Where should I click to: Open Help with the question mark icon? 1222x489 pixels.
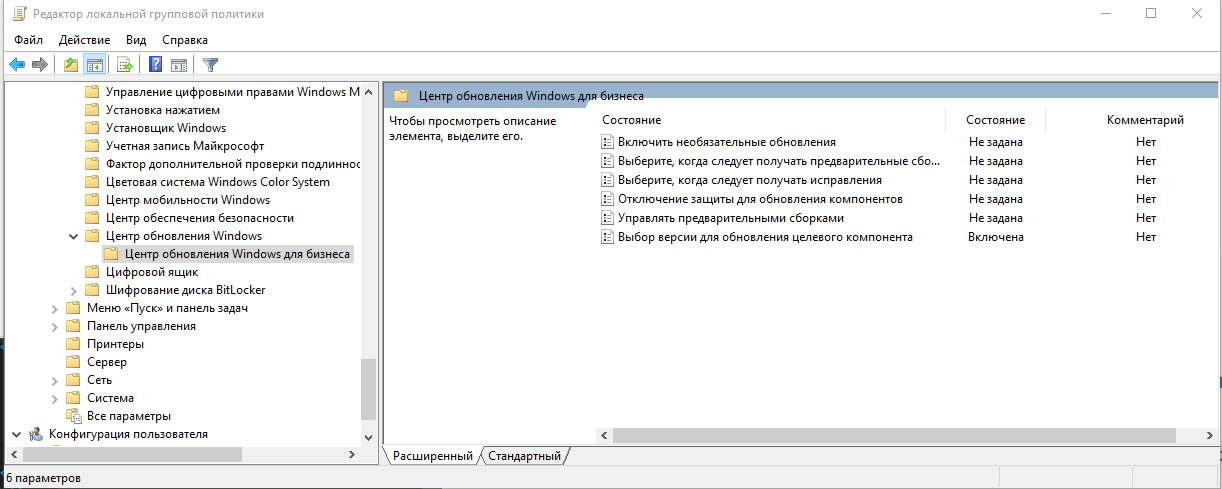click(x=155, y=65)
